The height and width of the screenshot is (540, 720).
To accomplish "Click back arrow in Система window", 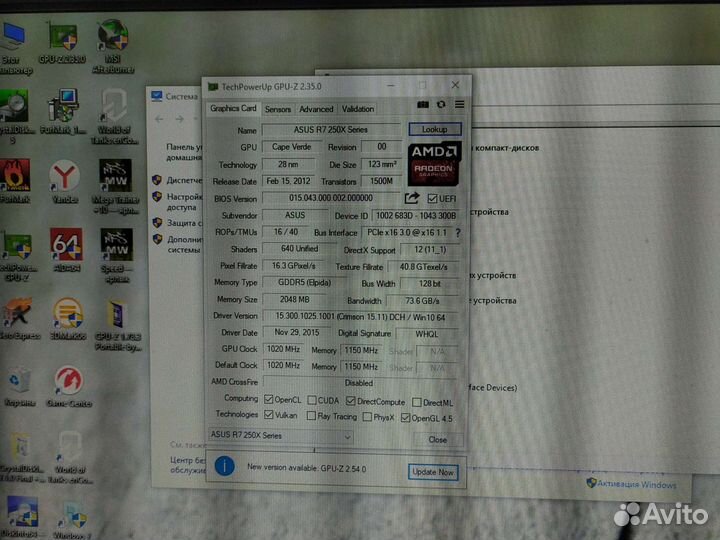I will 159,119.
